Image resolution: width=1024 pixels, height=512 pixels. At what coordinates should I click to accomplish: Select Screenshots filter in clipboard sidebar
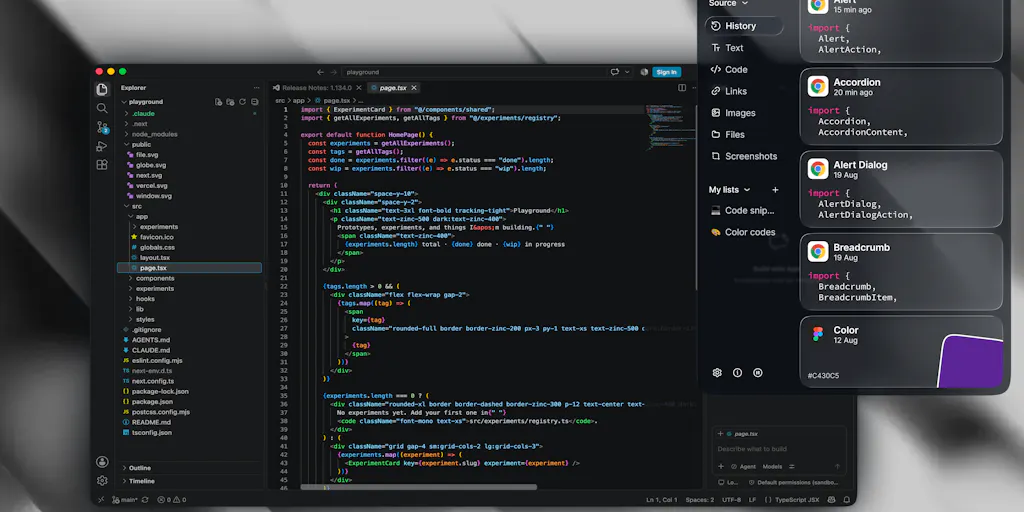[x=744, y=156]
